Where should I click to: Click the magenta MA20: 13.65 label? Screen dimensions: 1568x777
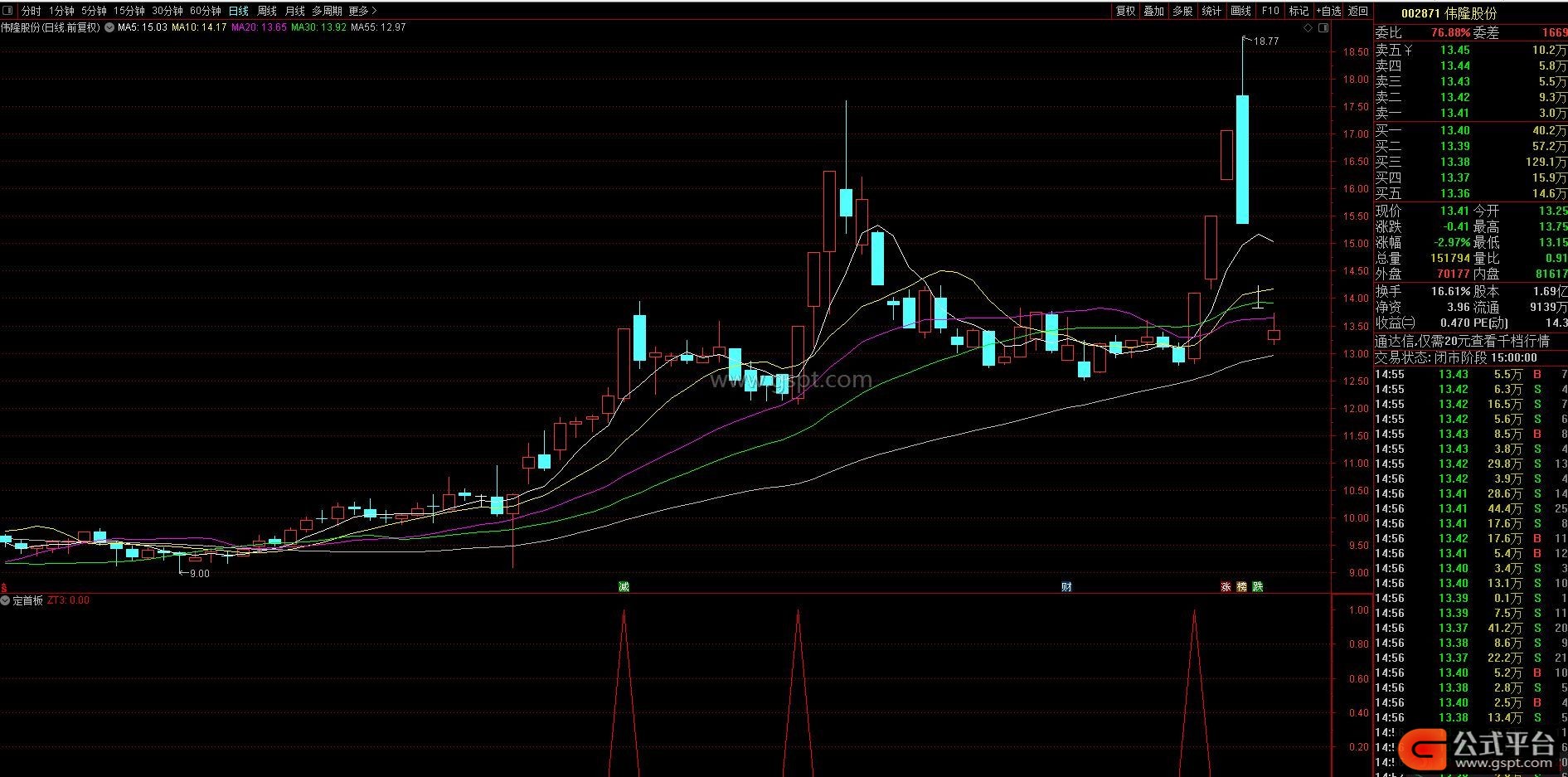tap(259, 27)
